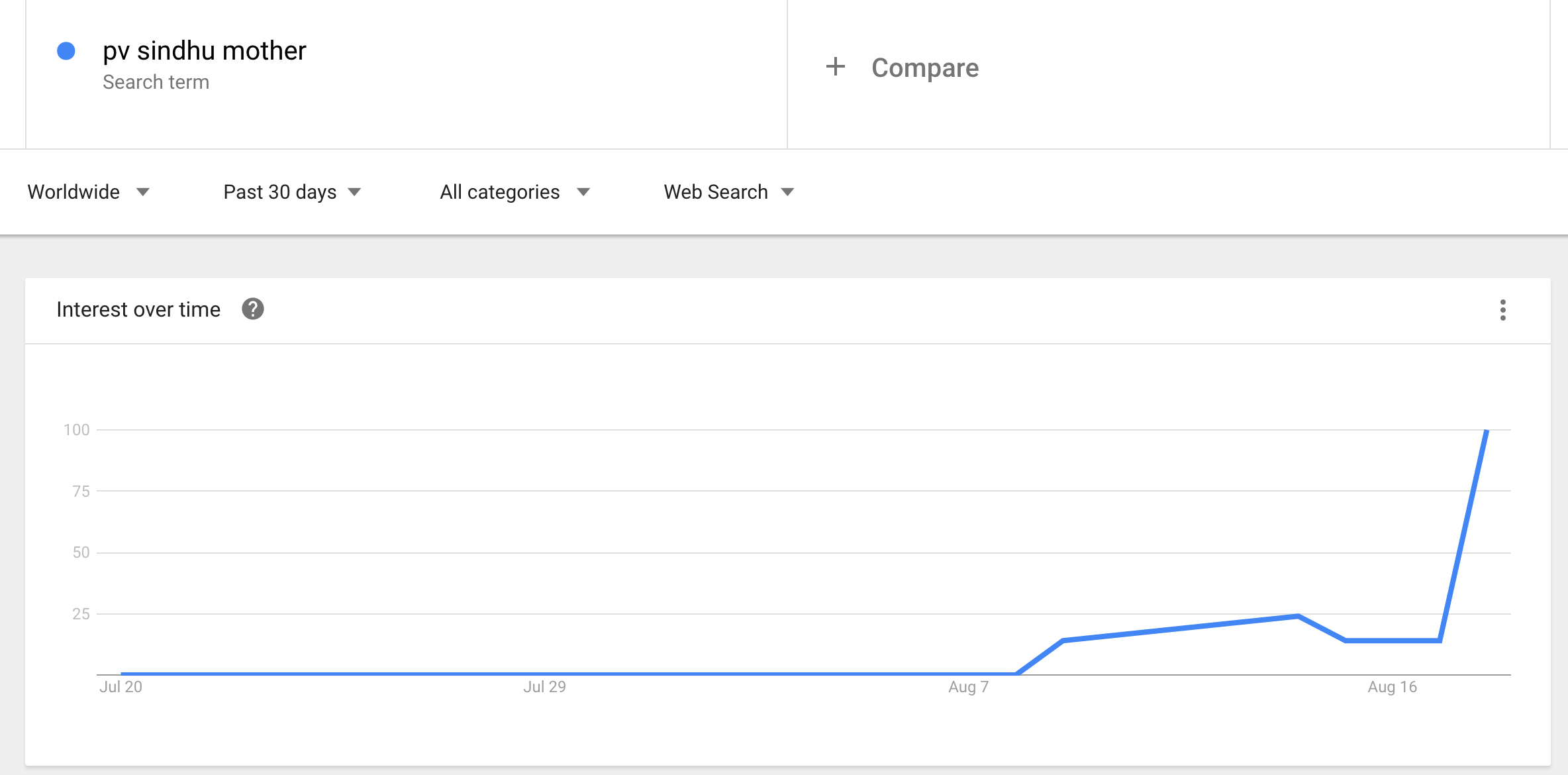The image size is (1568, 775).
Task: Select the Aug 16 x-axis label
Action: [x=1392, y=687]
